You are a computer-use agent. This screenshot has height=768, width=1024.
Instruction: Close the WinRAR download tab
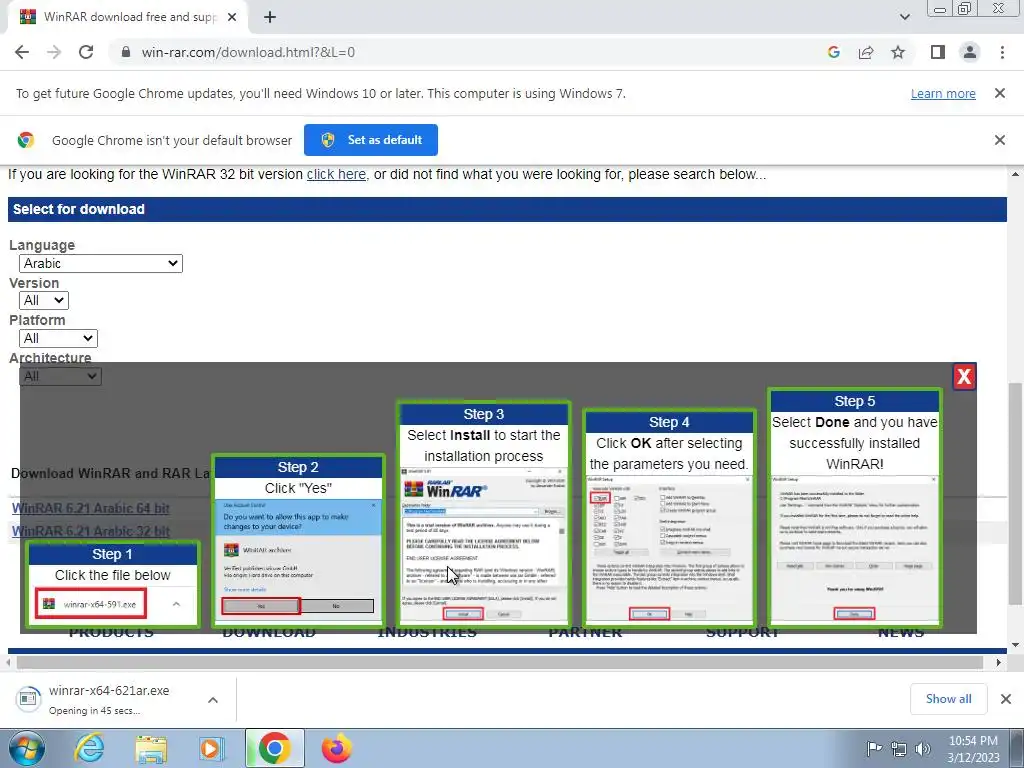click(x=232, y=18)
